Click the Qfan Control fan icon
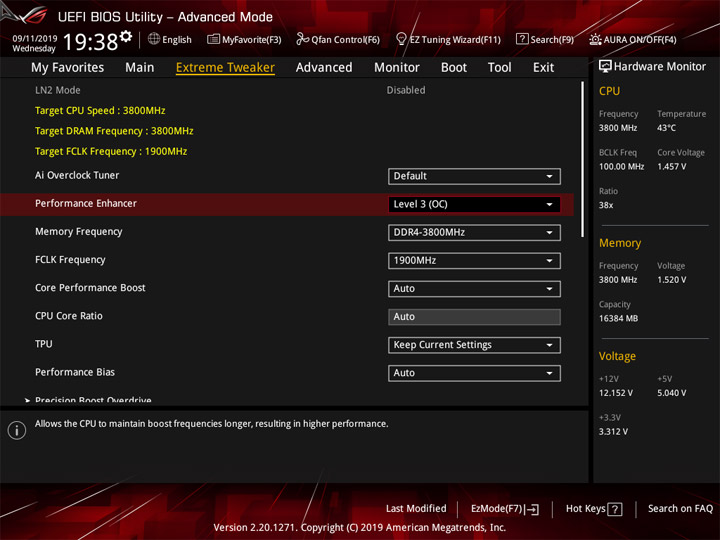Viewport: 720px width, 540px height. [x=302, y=39]
